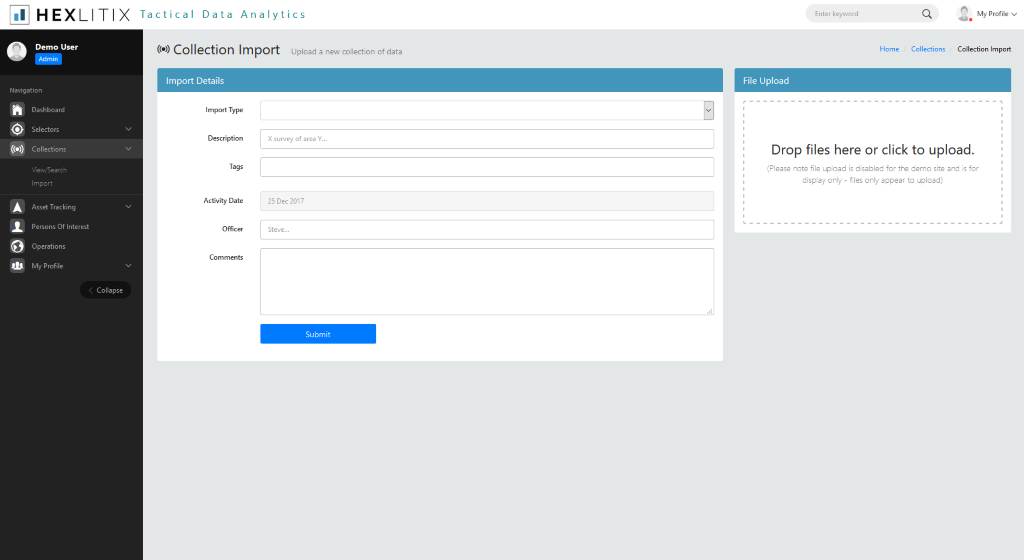This screenshot has width=1024, height=560.
Task: Expand the Asset Tracking chevron
Action: coord(128,207)
